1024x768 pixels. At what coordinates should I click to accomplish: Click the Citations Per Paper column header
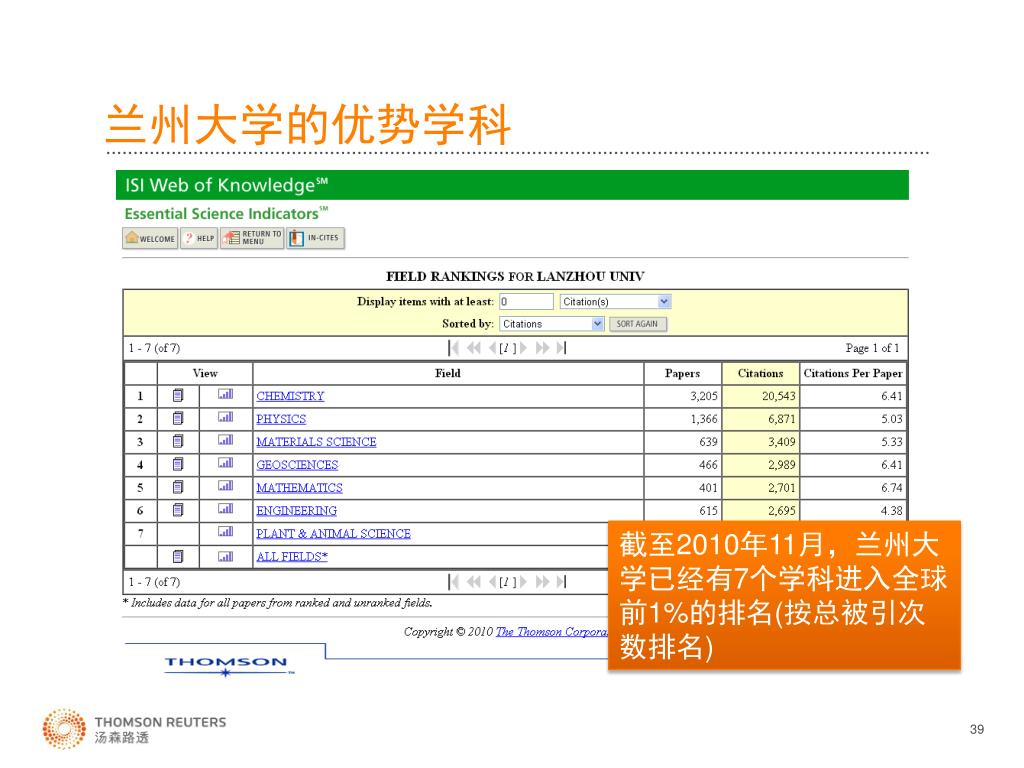point(853,373)
